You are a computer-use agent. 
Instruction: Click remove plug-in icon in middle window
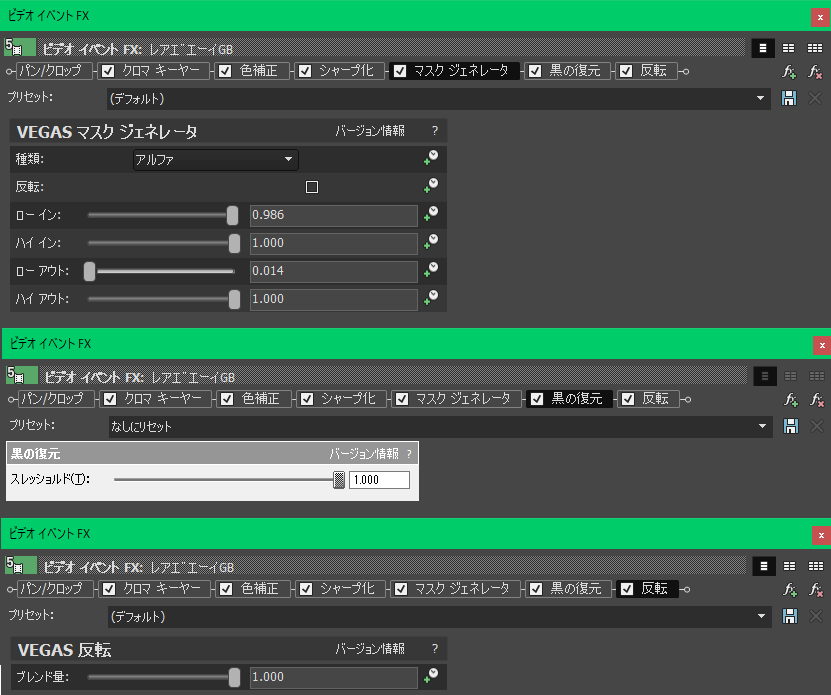(x=817, y=399)
